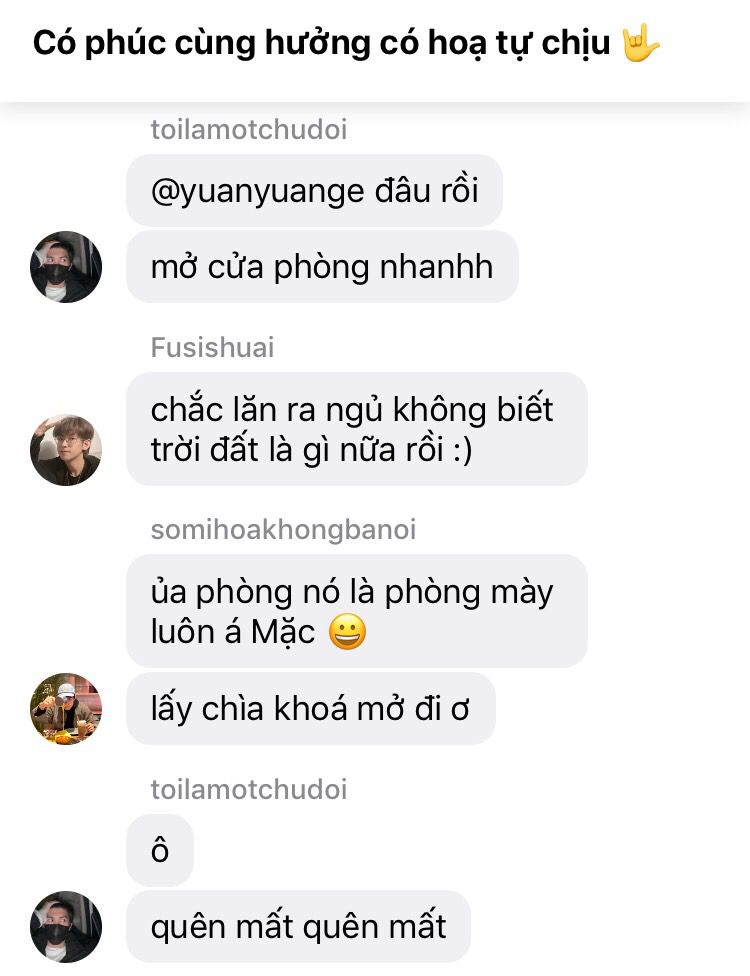Viewport: 750px width, 976px height.
Task: Open the group chat title header
Action: (346, 44)
